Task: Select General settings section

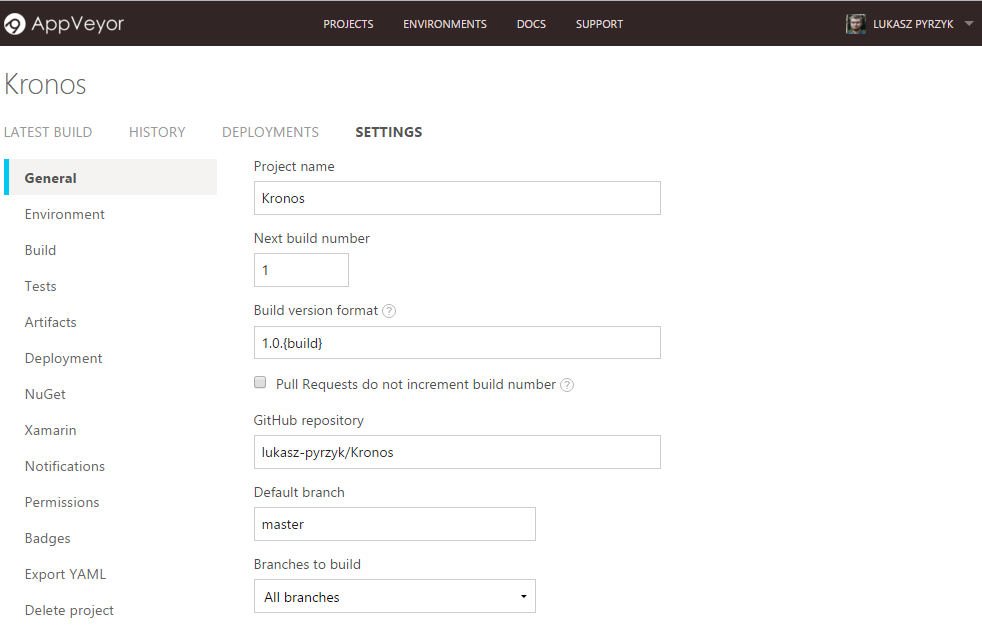Action: pos(111,178)
